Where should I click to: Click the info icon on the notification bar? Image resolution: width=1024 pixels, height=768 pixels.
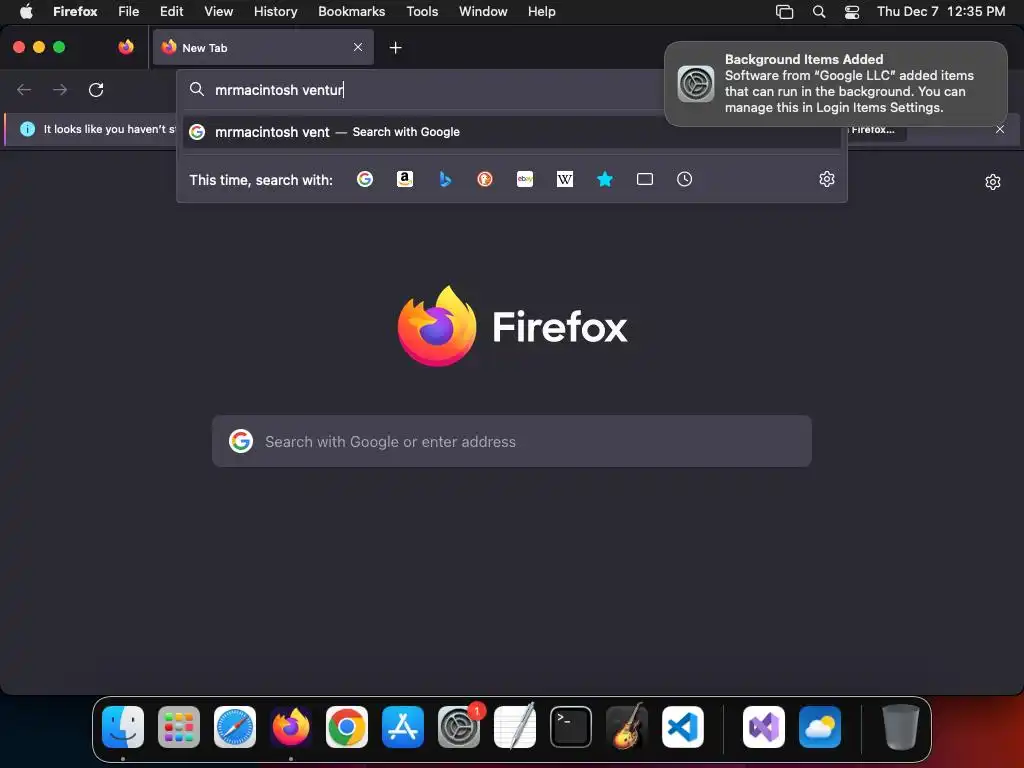(27, 129)
